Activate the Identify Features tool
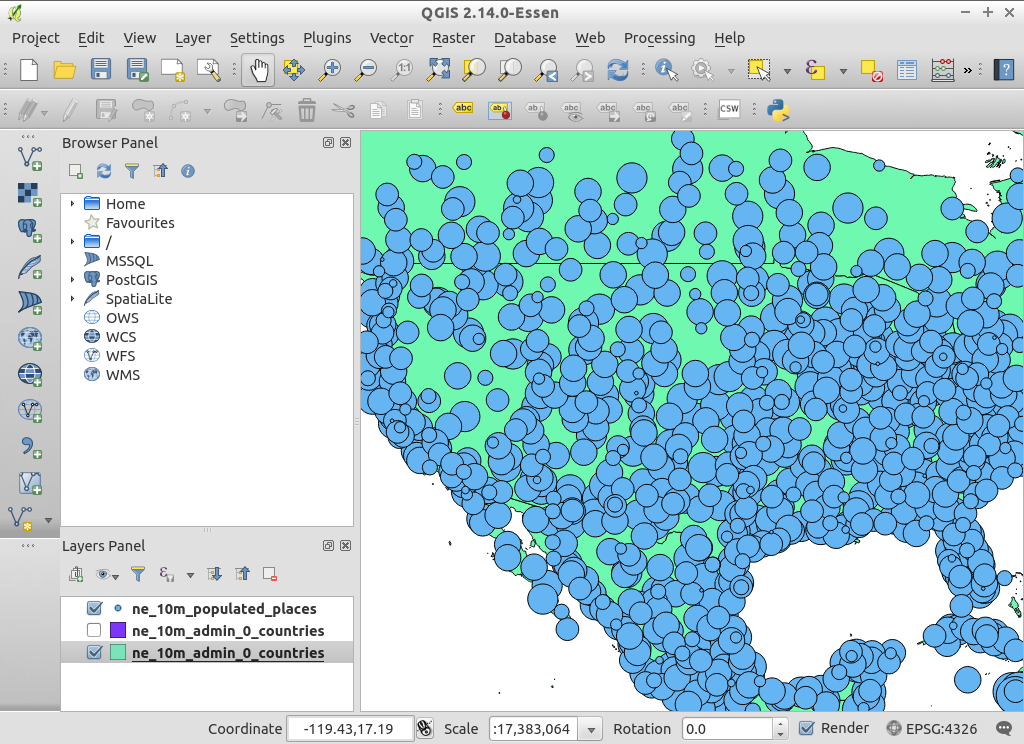Screen dimensions: 1024x744 pyautogui.click(x=666, y=69)
